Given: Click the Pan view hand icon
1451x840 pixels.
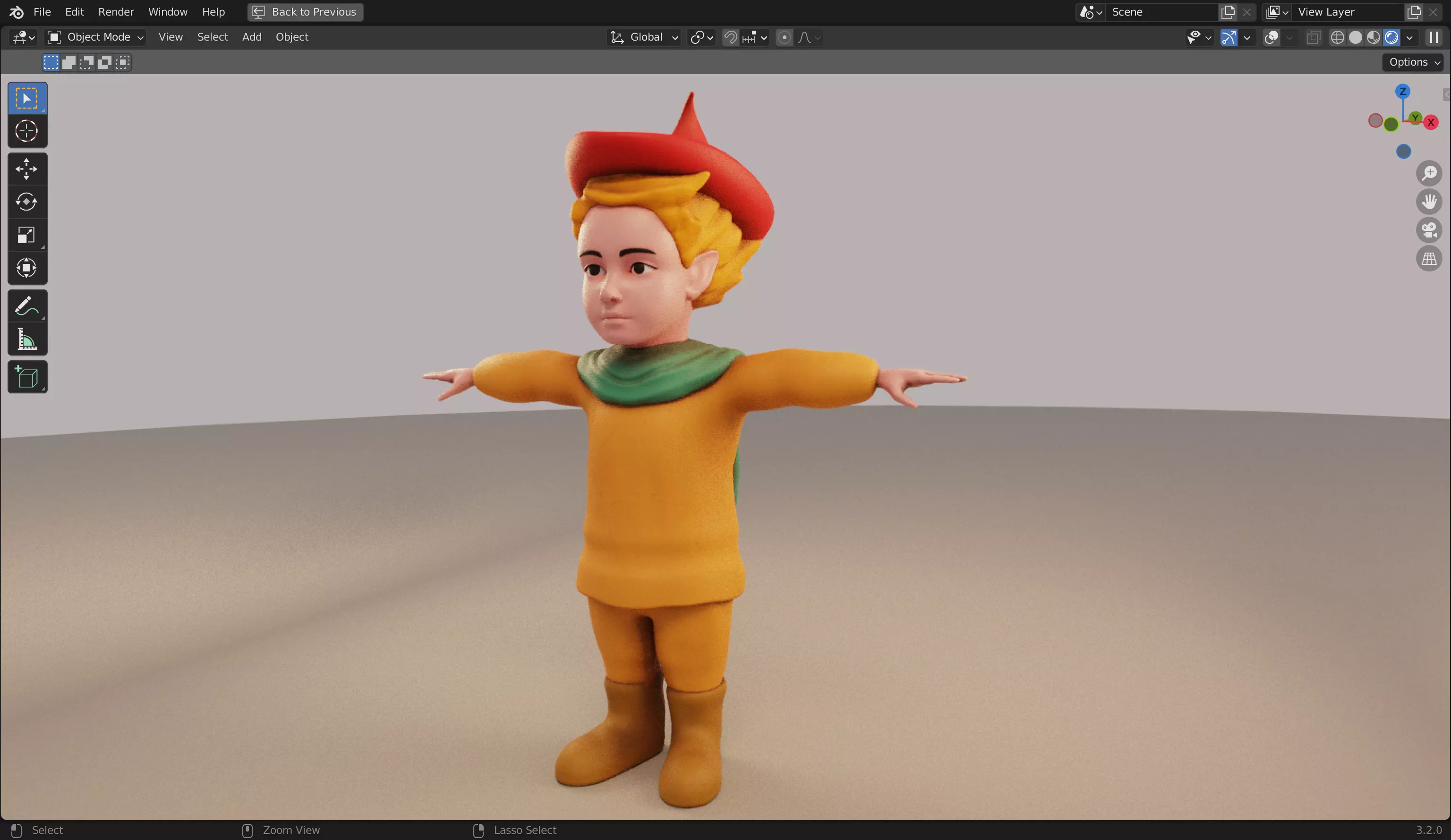Looking at the screenshot, I should 1429,202.
